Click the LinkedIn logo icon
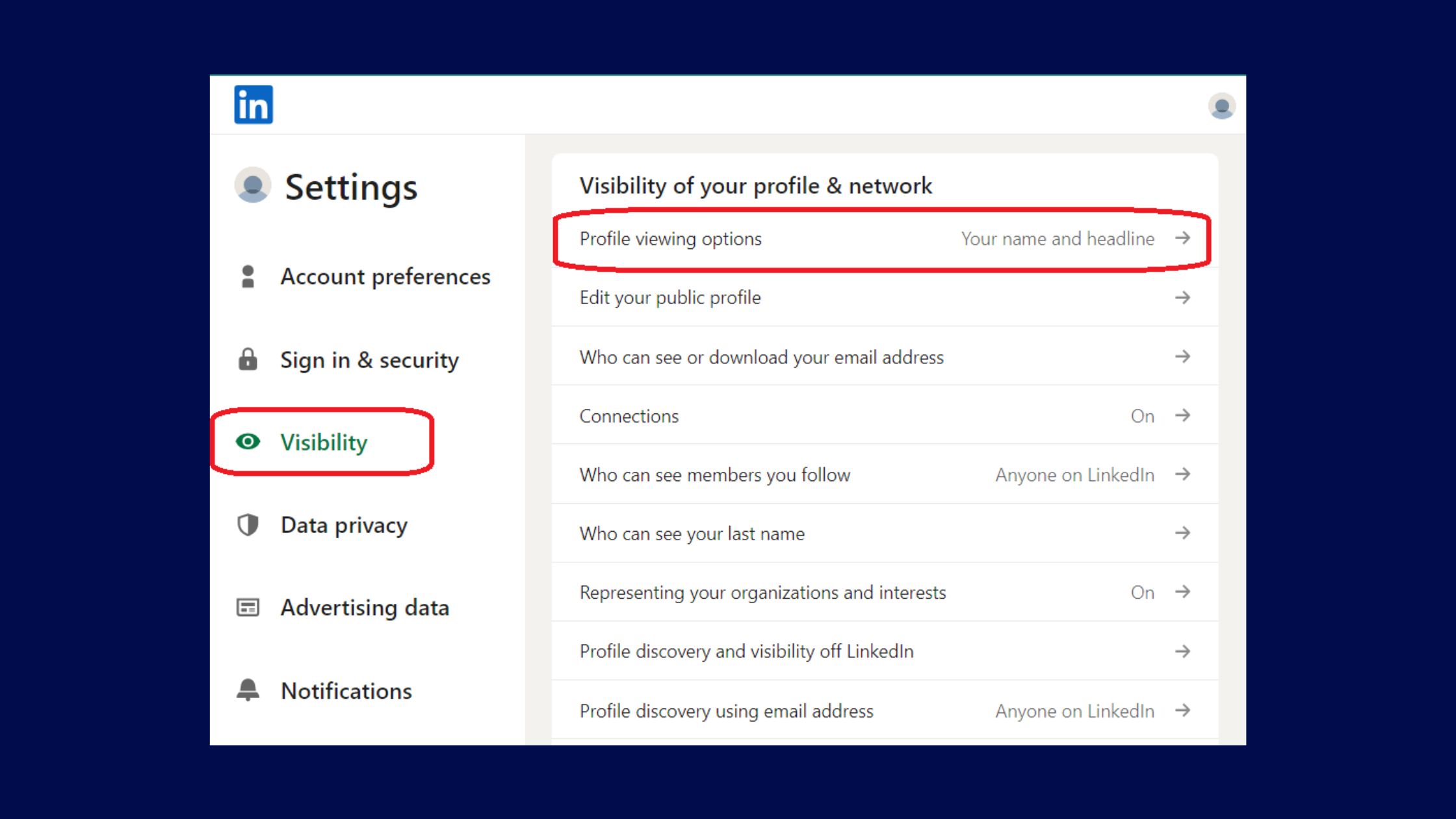Screen dimensions: 1456x819 [253, 104]
